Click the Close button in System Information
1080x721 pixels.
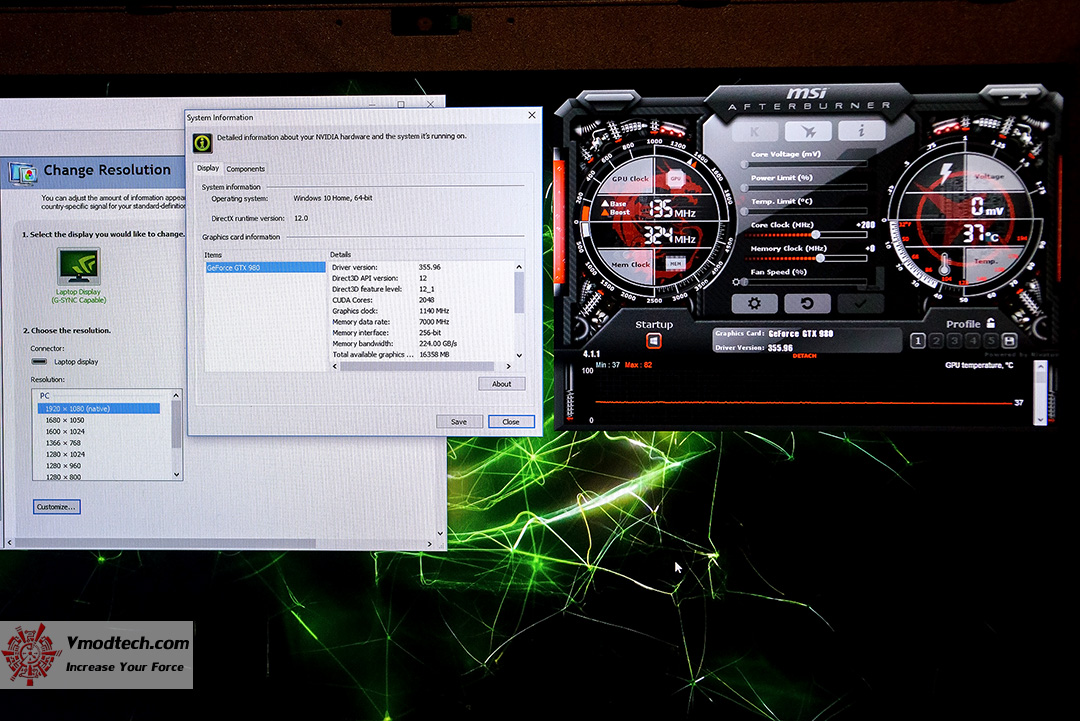[511, 421]
